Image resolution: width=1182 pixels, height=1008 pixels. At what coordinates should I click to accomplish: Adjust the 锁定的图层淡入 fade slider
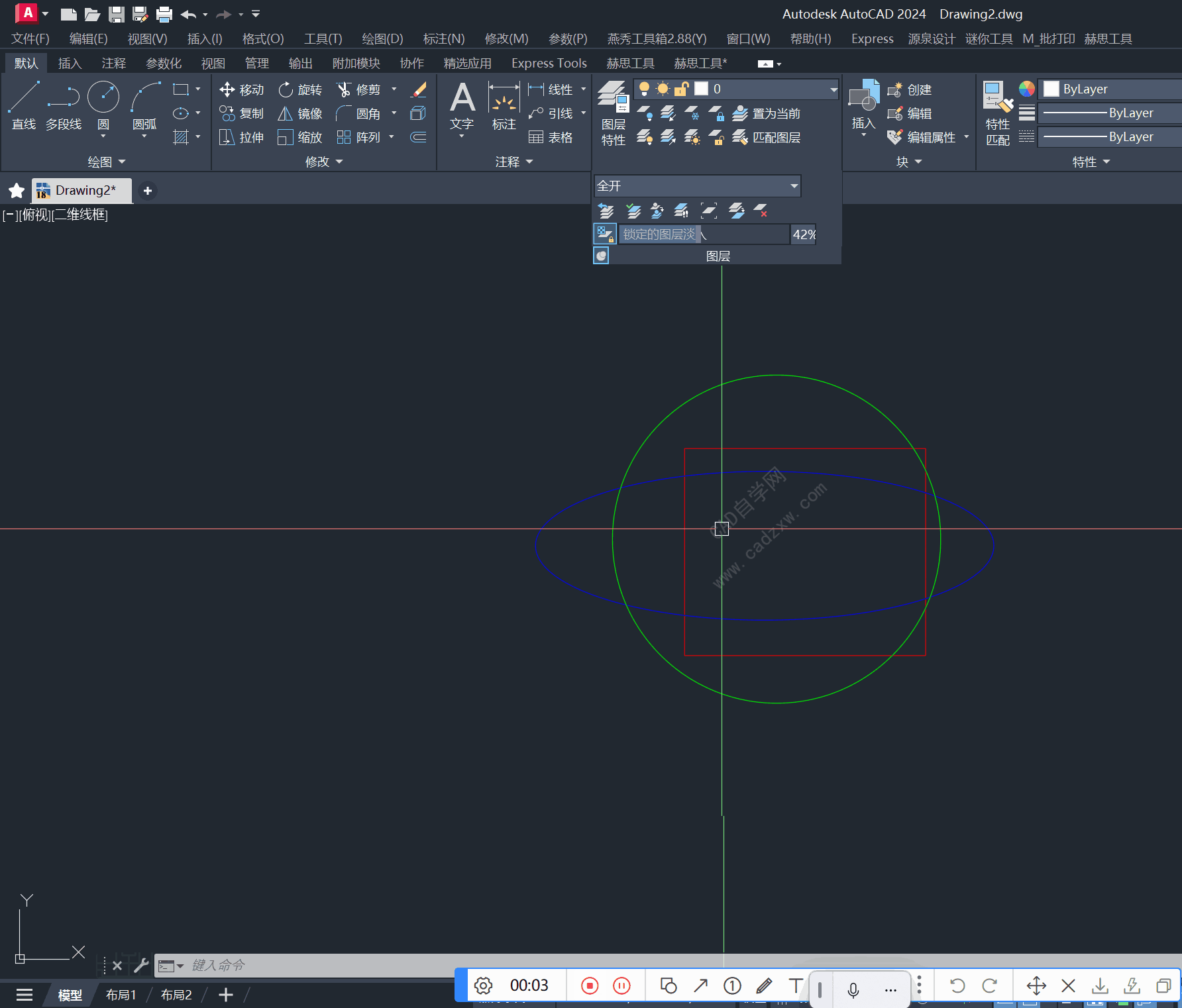704,234
